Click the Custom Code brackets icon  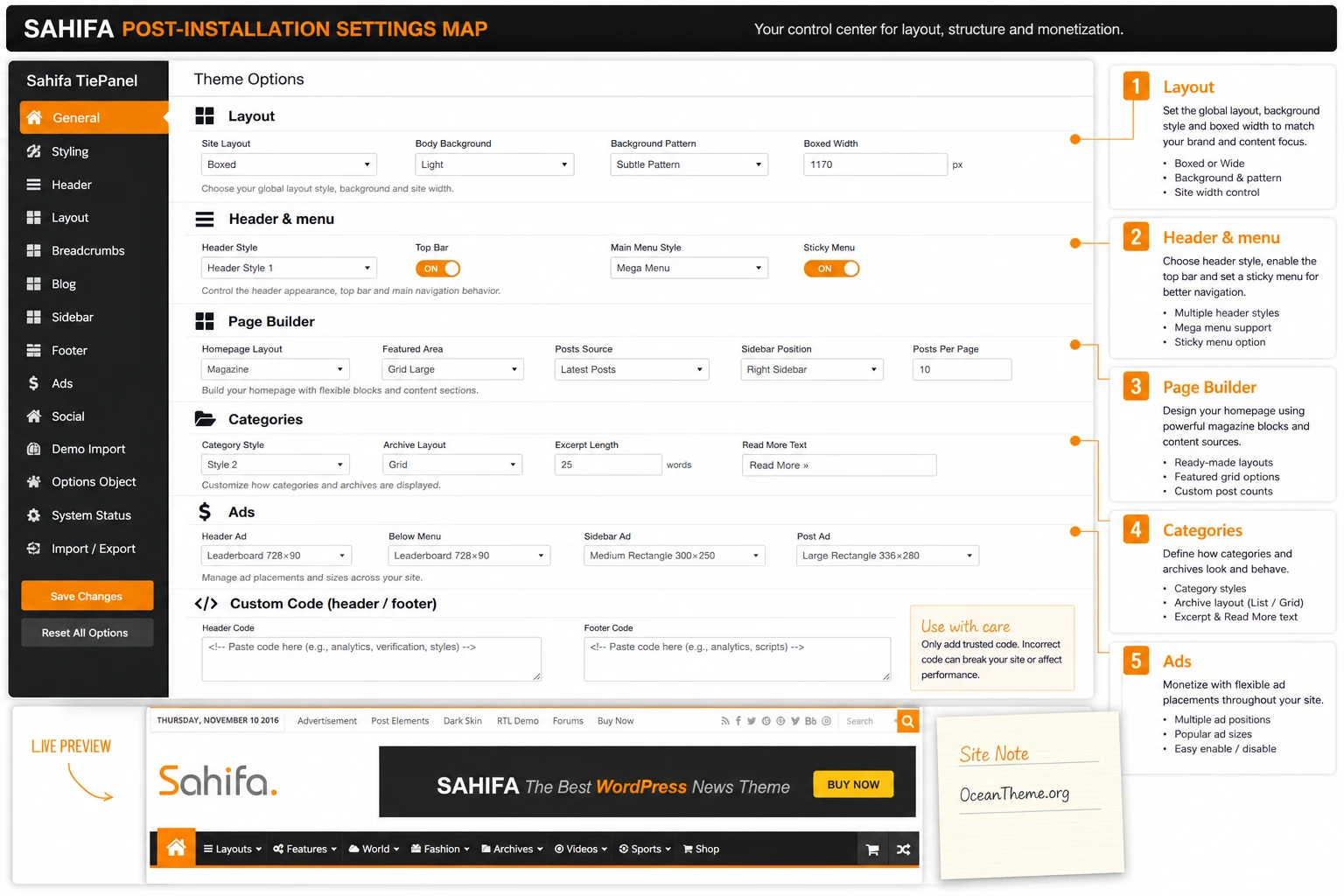pos(206,604)
